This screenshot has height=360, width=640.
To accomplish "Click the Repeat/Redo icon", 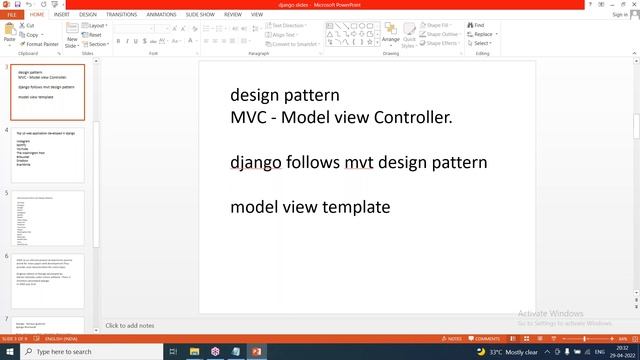I will 43,4.
